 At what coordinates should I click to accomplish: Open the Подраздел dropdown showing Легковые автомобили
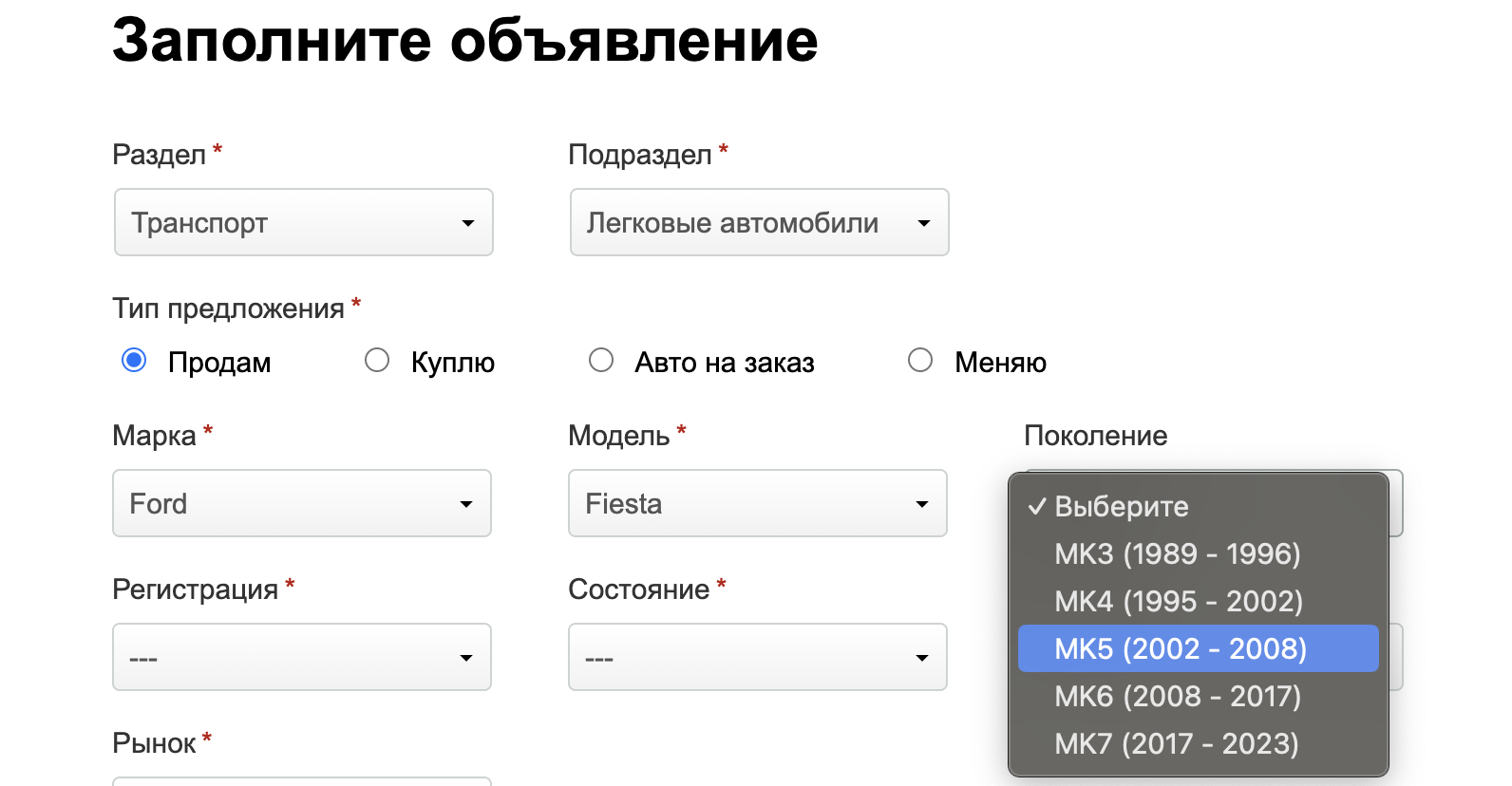pos(759,222)
